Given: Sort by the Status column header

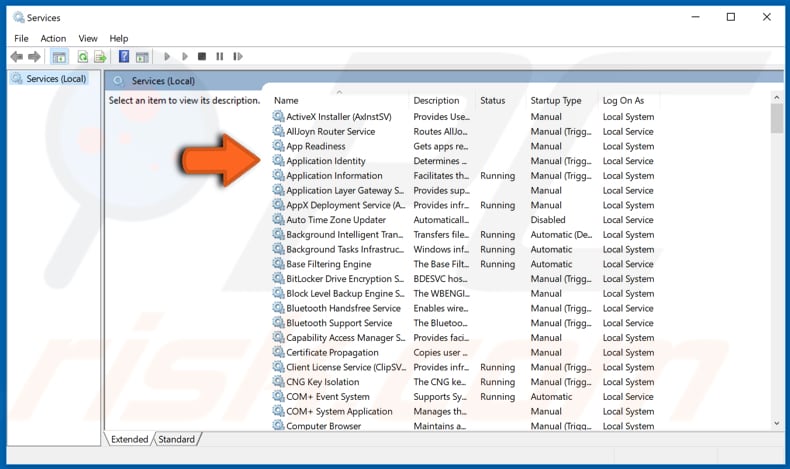Looking at the screenshot, I should [x=501, y=100].
